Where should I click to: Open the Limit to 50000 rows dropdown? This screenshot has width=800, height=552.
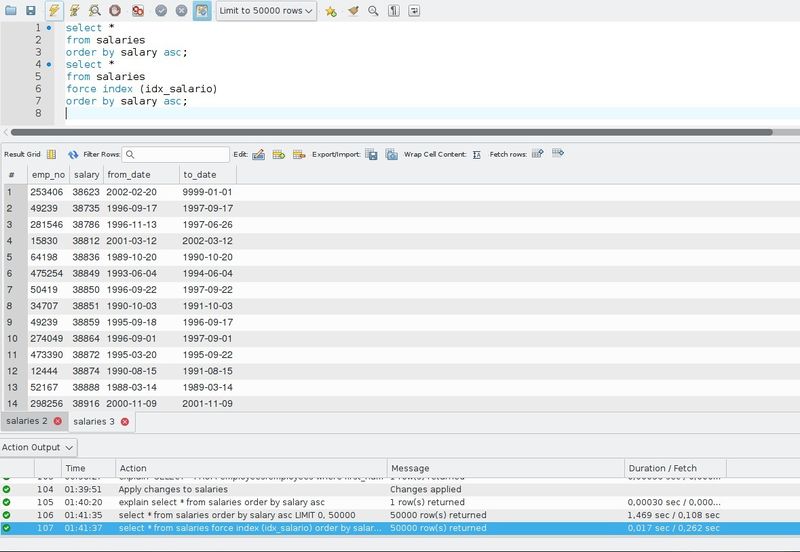[266, 11]
